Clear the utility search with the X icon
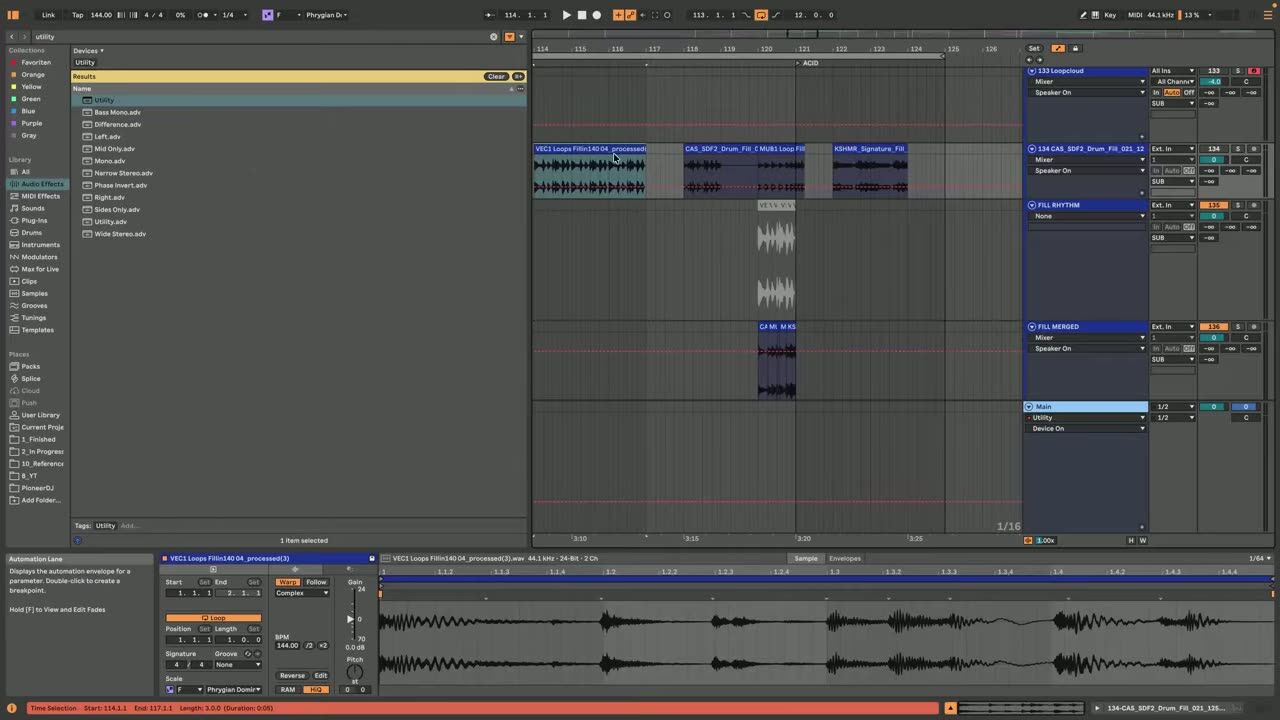Screen dimensions: 1280x720 click(493, 37)
